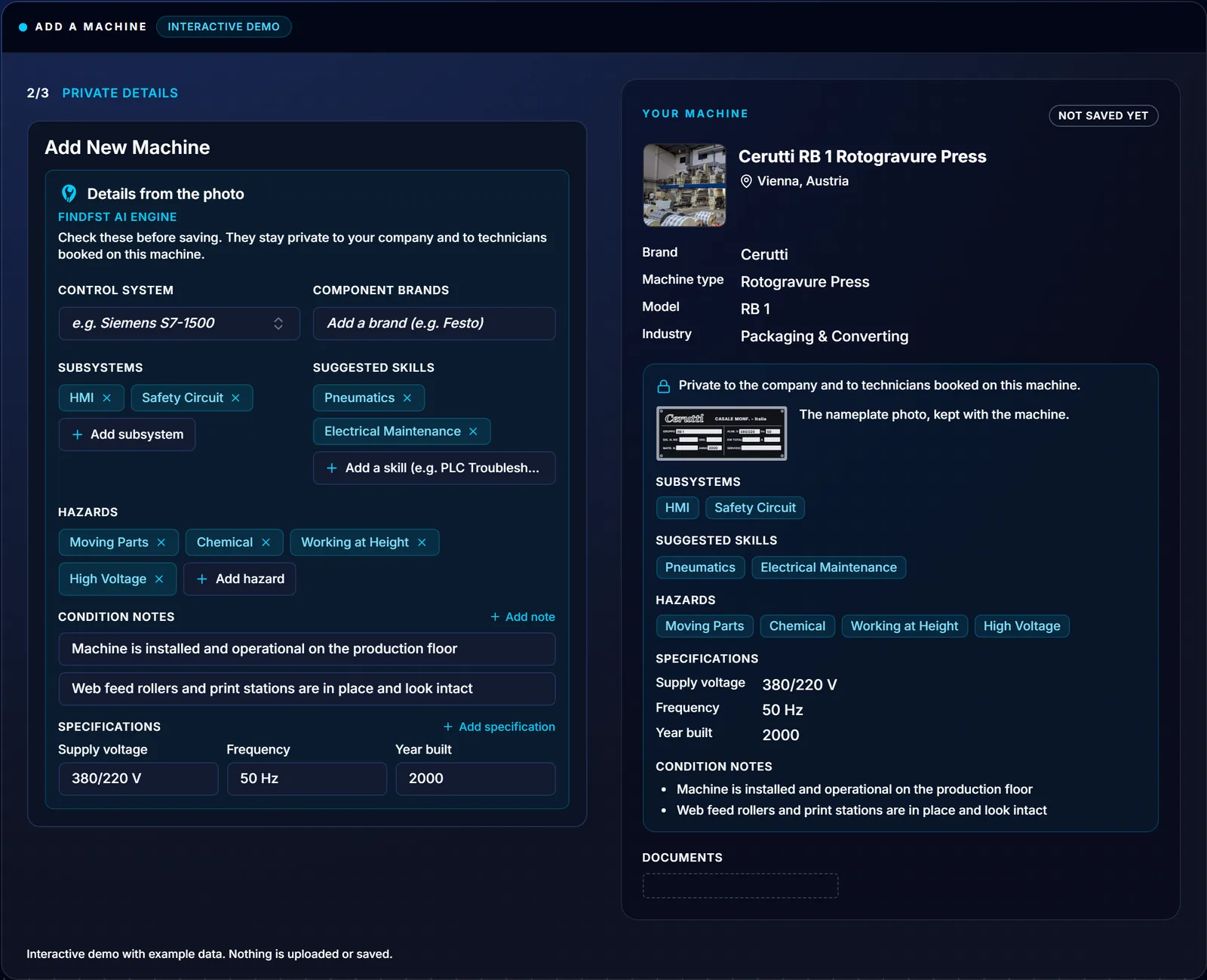Click the Add a skill input field
This screenshot has width=1207, height=980.
pyautogui.click(x=435, y=468)
